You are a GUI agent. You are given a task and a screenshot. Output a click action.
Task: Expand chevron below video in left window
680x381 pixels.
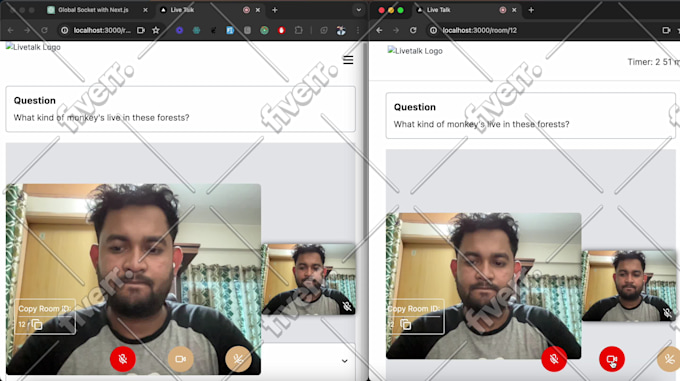pyautogui.click(x=344, y=361)
